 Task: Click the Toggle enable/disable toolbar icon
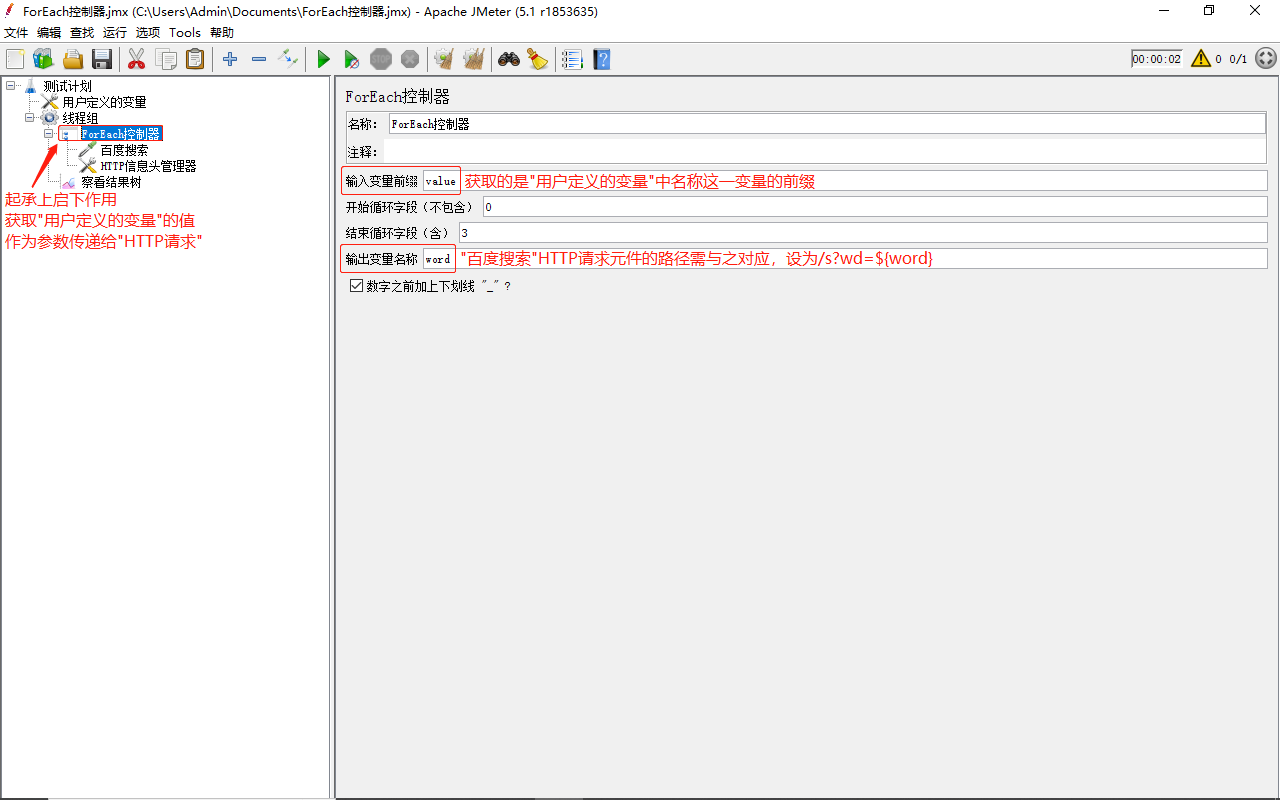coord(288,59)
